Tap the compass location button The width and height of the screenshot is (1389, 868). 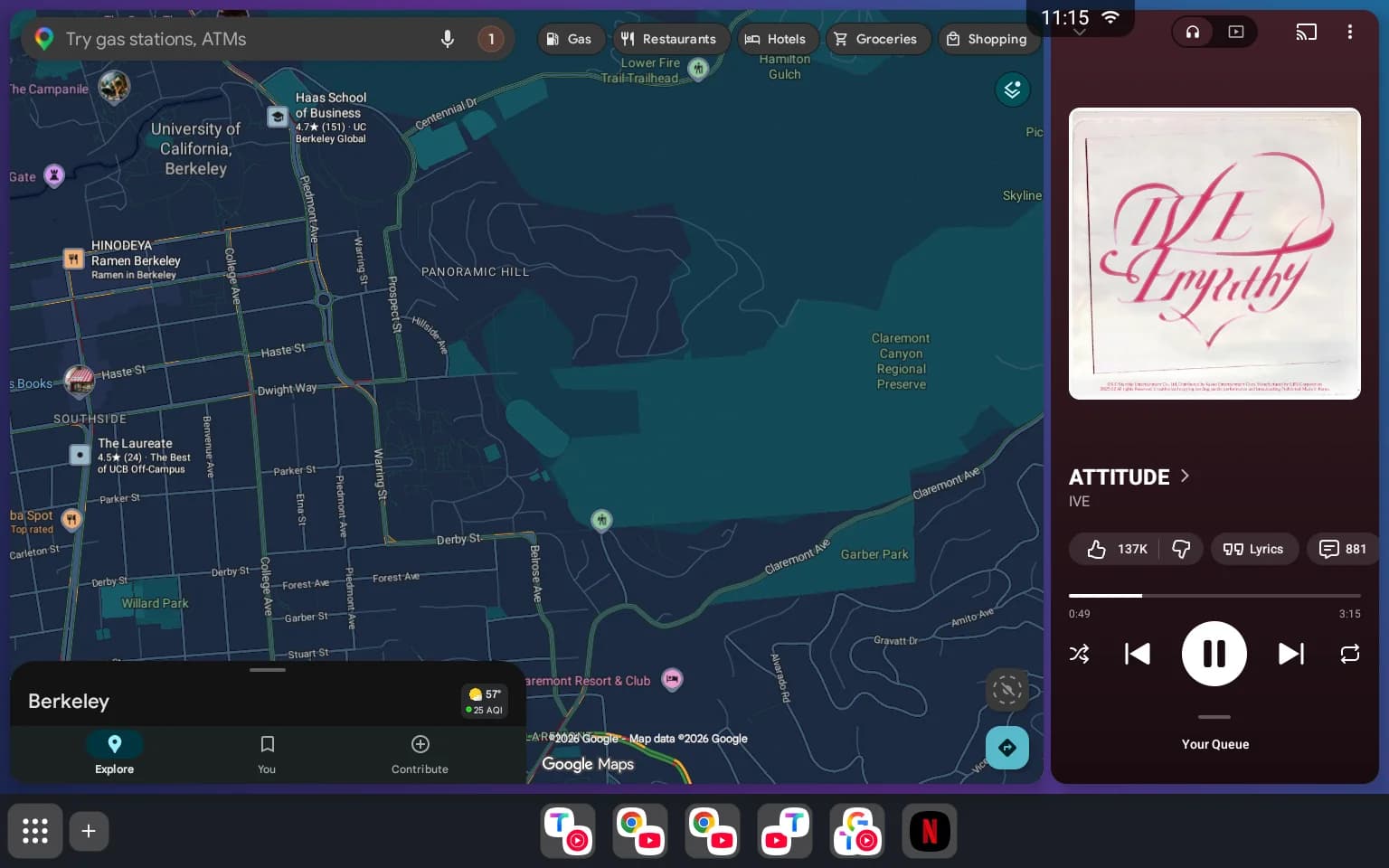pyautogui.click(x=1007, y=691)
